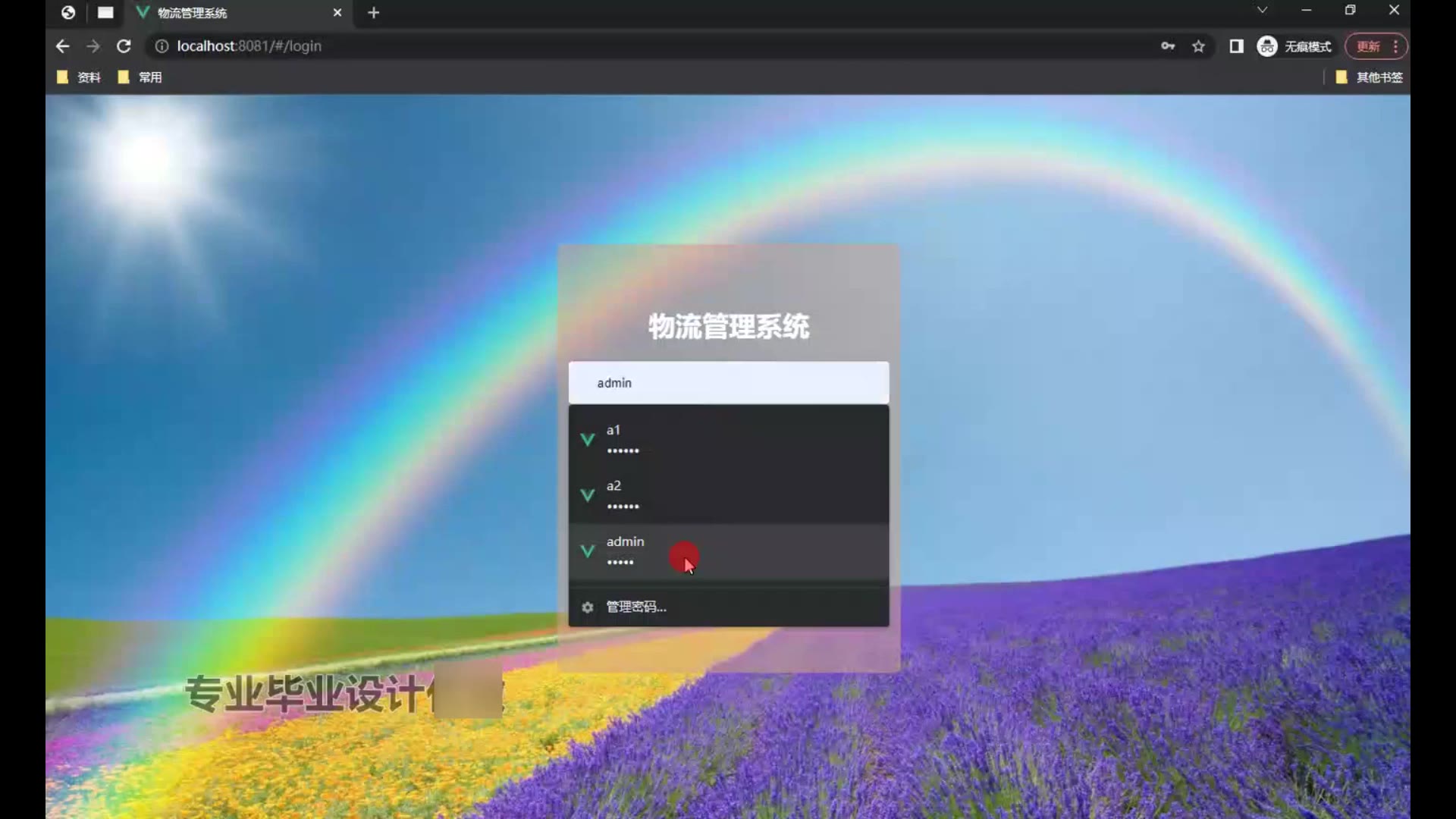Image resolution: width=1456 pixels, height=819 pixels.
Task: Click the browser back arrow
Action: point(62,46)
